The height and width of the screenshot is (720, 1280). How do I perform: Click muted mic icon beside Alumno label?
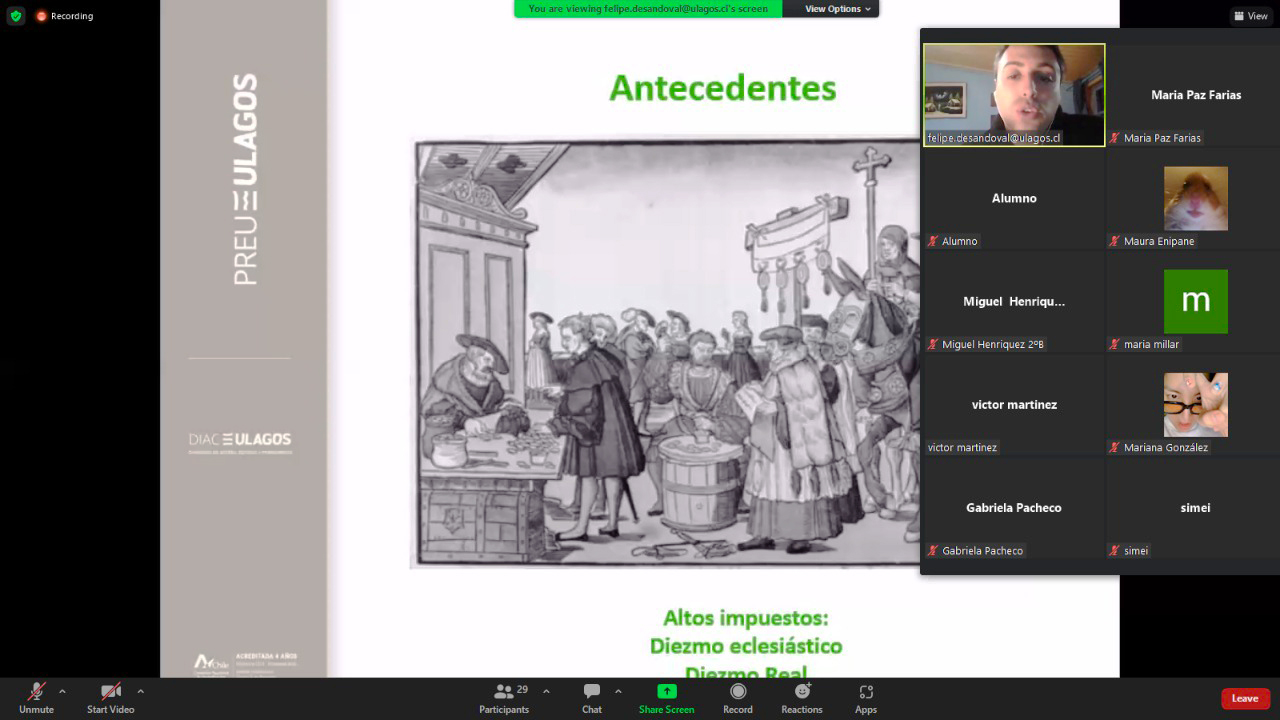933,241
